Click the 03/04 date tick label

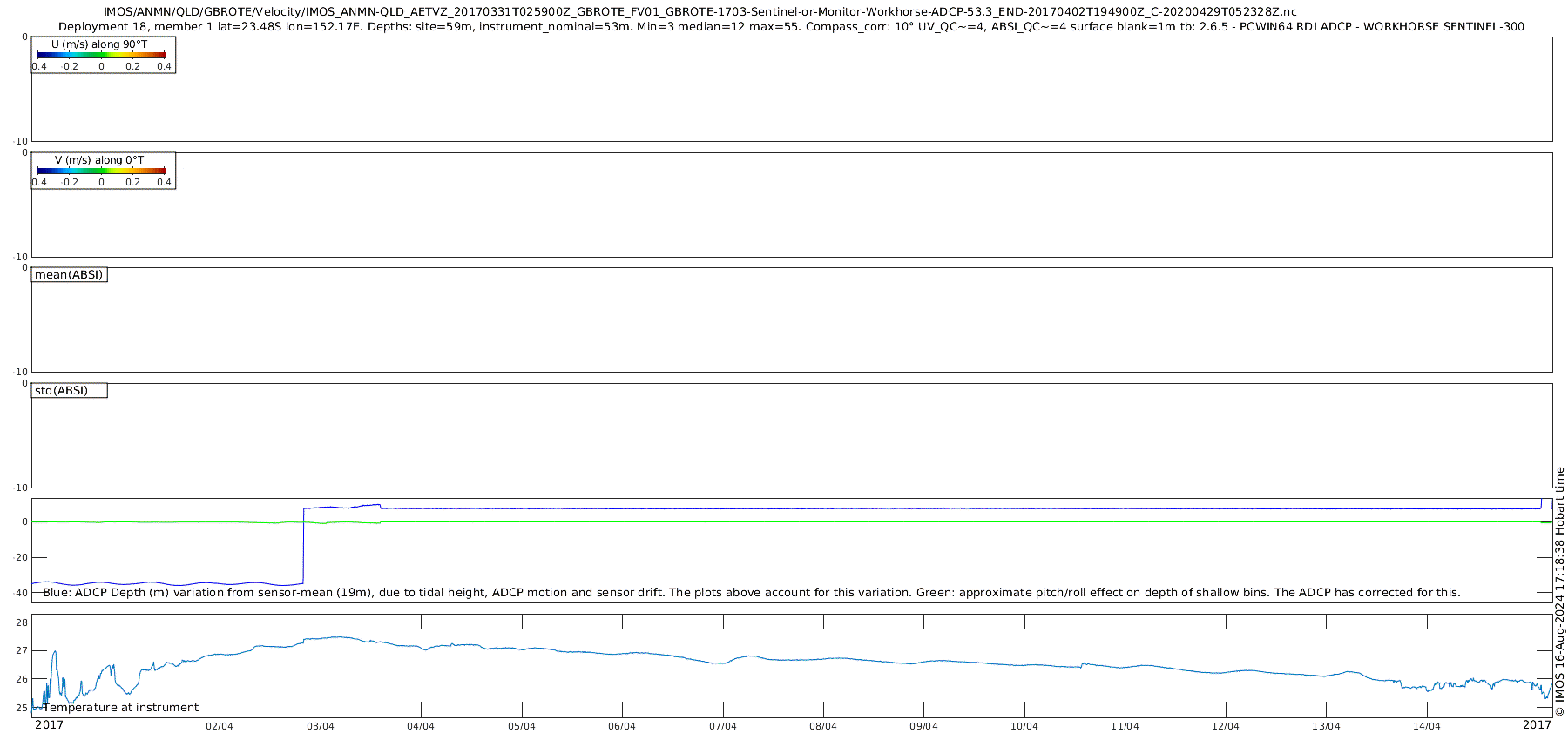pos(321,726)
